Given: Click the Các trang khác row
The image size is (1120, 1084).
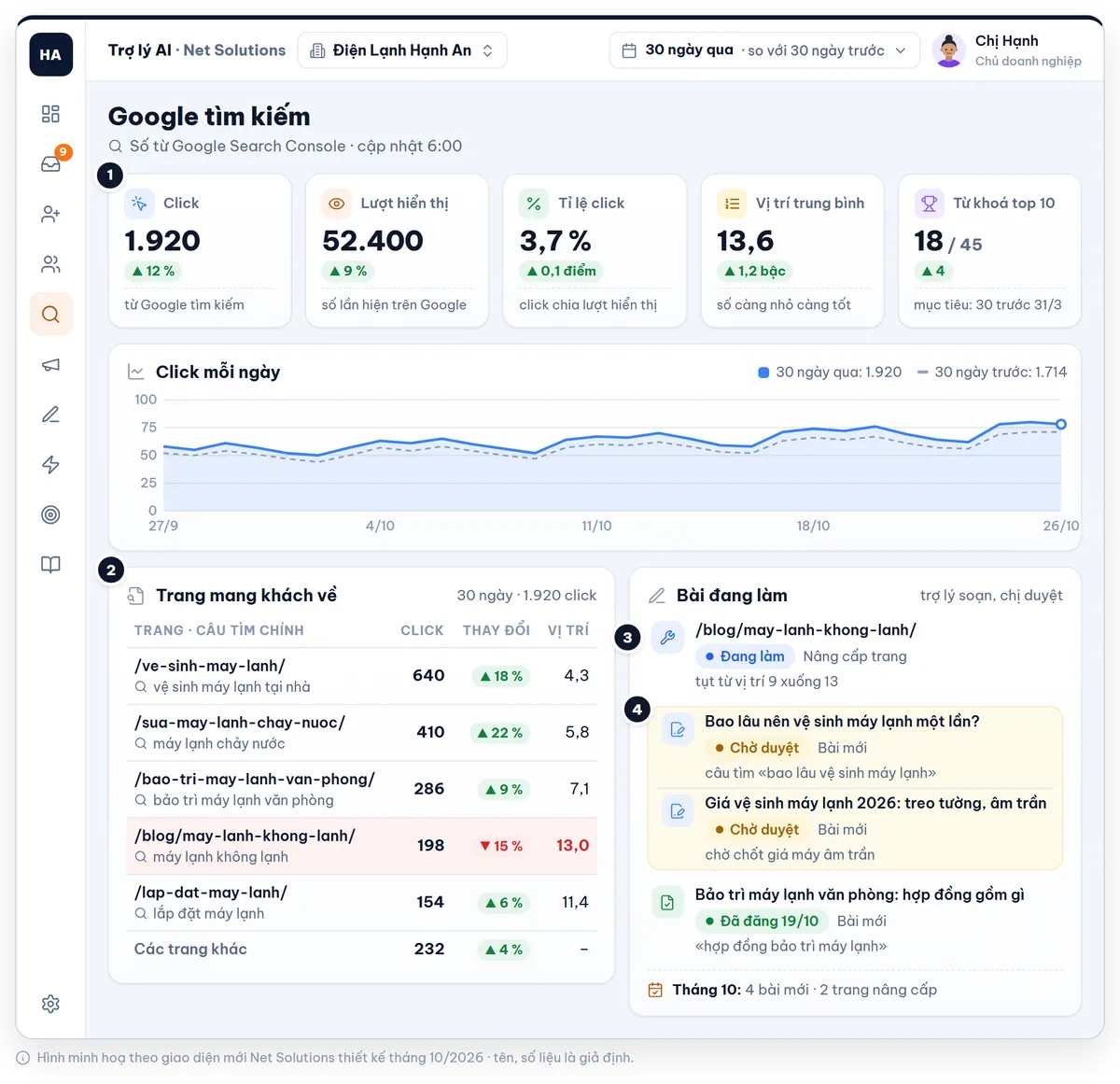Looking at the screenshot, I should click(x=361, y=949).
